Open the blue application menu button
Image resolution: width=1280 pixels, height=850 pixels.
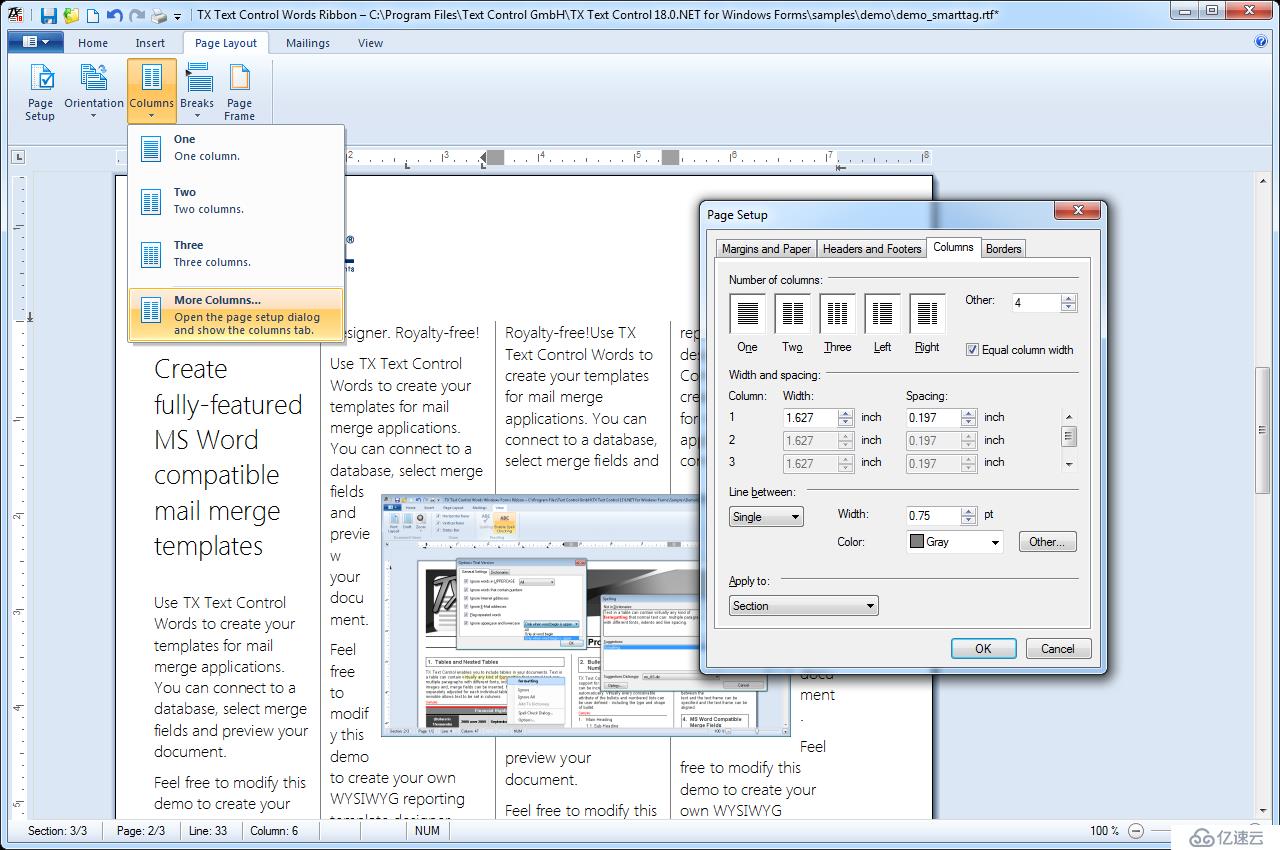click(35, 42)
